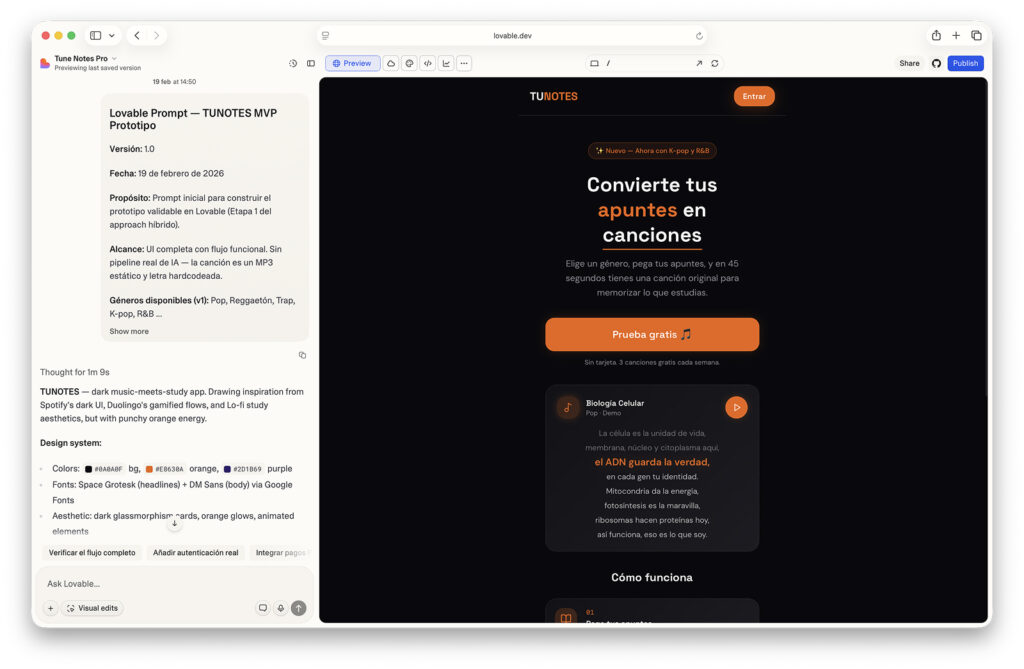
Task: Expand the prompt with Show more
Action: [129, 331]
